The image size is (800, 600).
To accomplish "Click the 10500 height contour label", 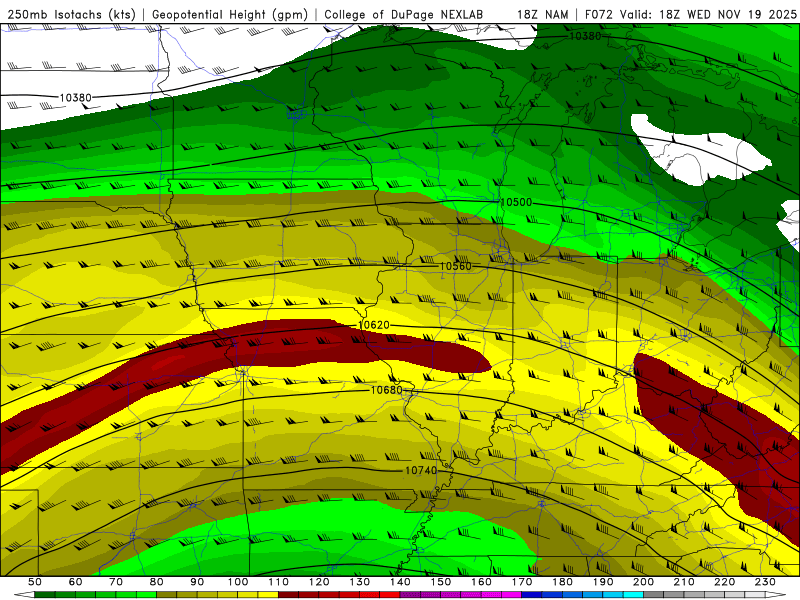I will (516, 203).
